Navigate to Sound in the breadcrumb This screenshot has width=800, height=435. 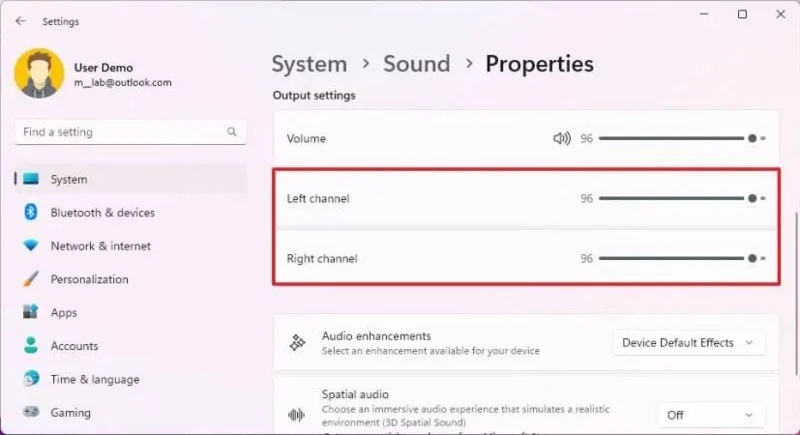coord(417,64)
